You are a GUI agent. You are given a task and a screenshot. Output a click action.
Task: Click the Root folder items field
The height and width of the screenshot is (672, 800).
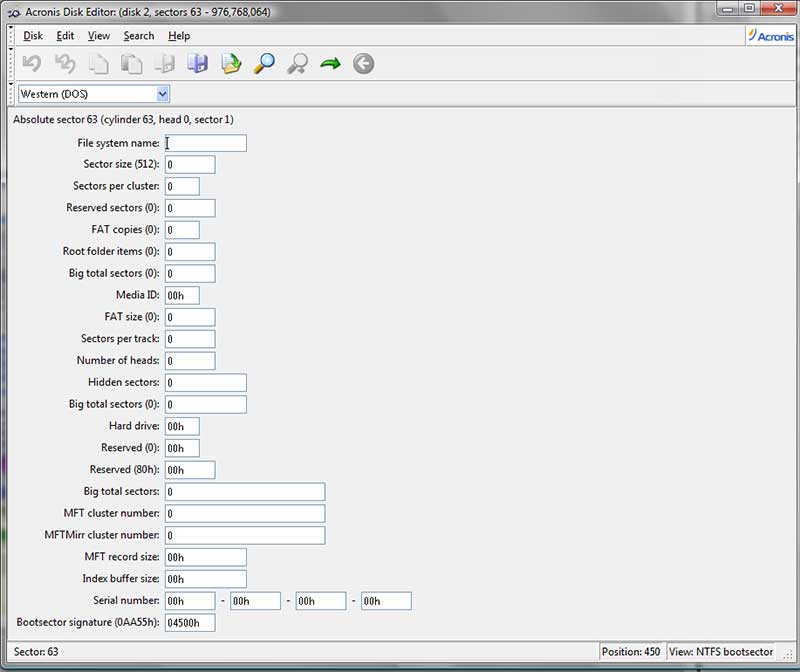[190, 252]
